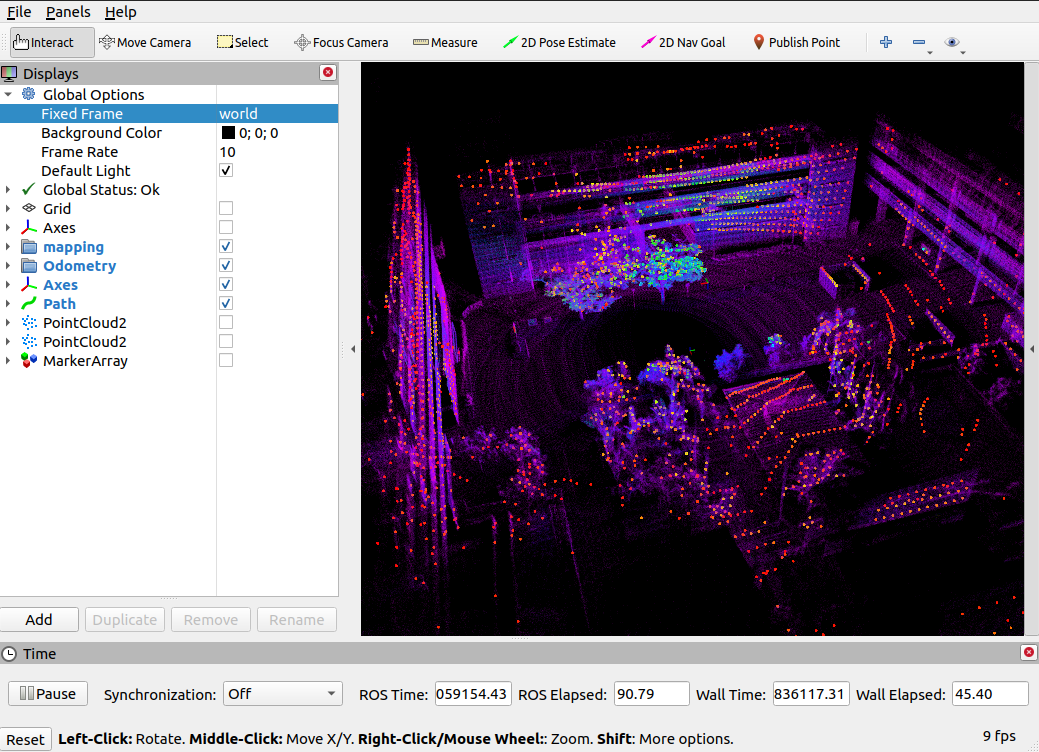Click the Add display button
Image resolution: width=1039 pixels, height=752 pixels.
pos(39,619)
